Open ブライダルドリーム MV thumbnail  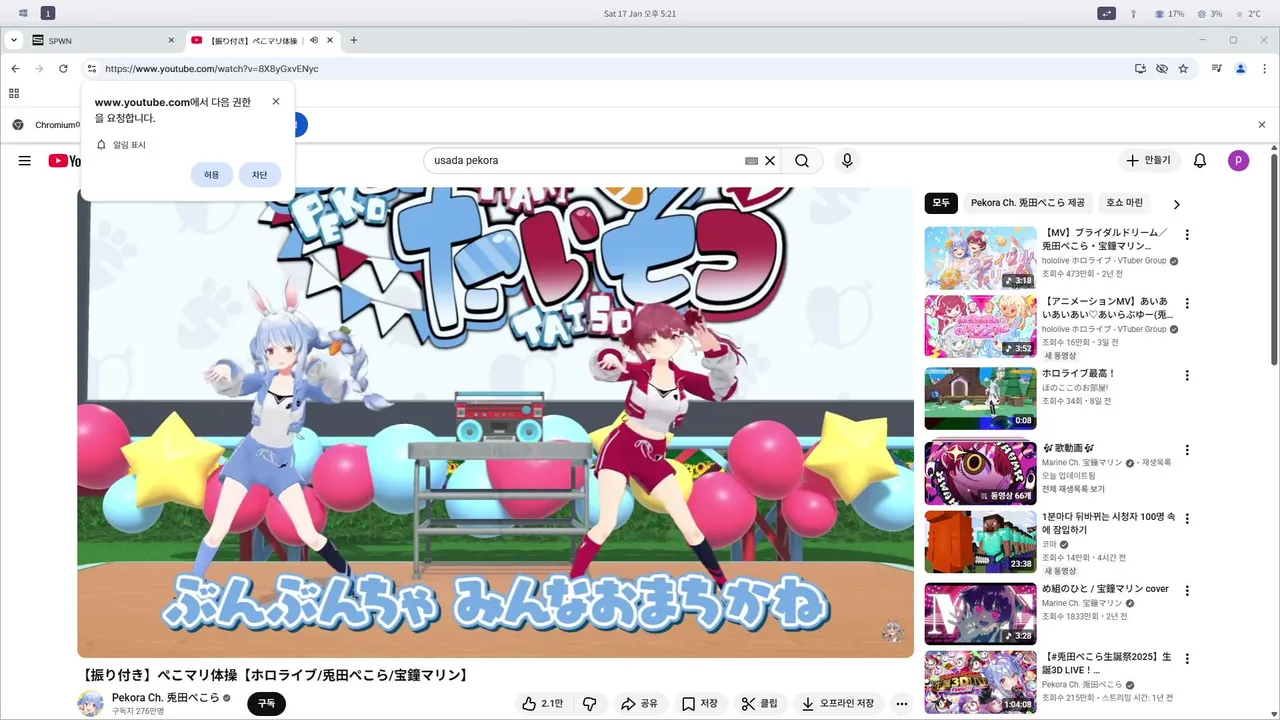click(x=980, y=258)
